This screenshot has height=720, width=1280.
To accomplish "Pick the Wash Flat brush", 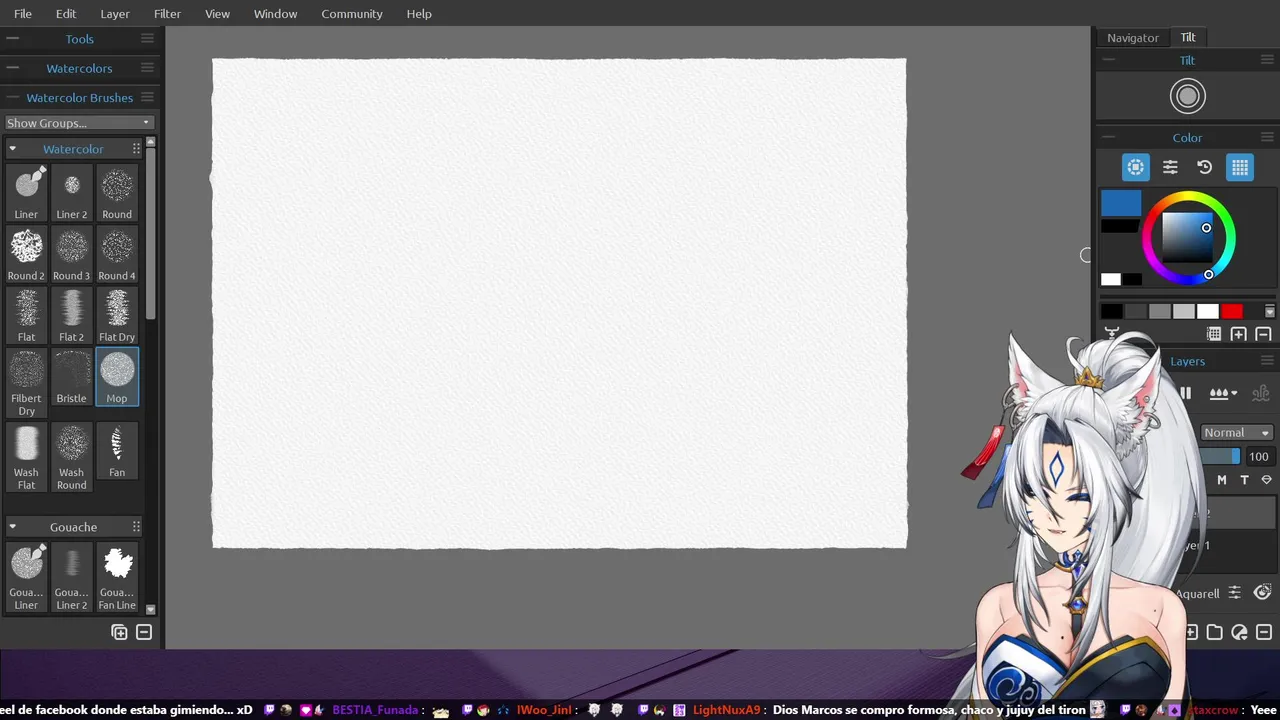I will (26, 457).
